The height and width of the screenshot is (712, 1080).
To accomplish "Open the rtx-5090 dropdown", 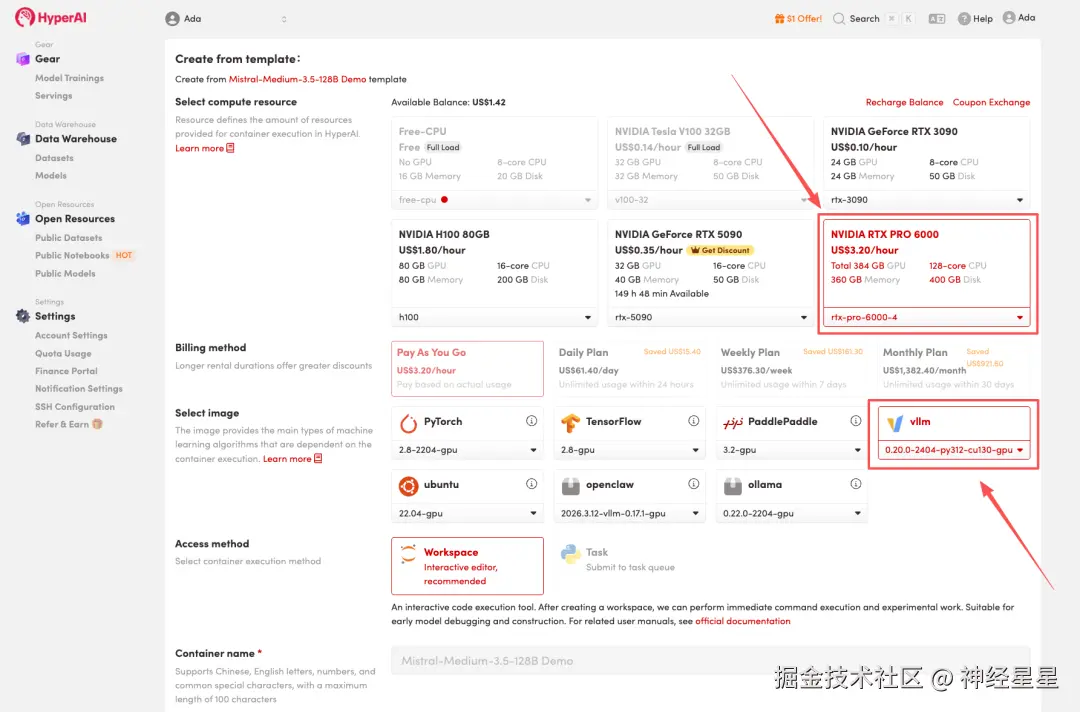I will (x=710, y=317).
